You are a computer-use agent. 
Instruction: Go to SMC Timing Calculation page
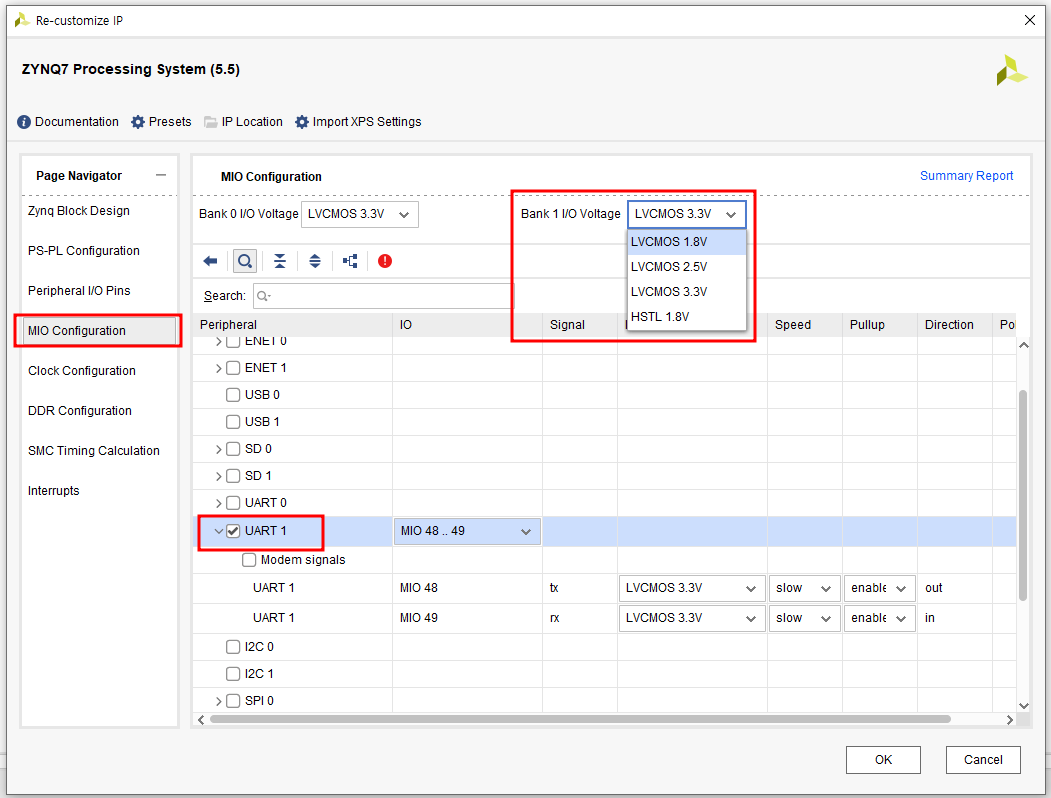[94, 451]
